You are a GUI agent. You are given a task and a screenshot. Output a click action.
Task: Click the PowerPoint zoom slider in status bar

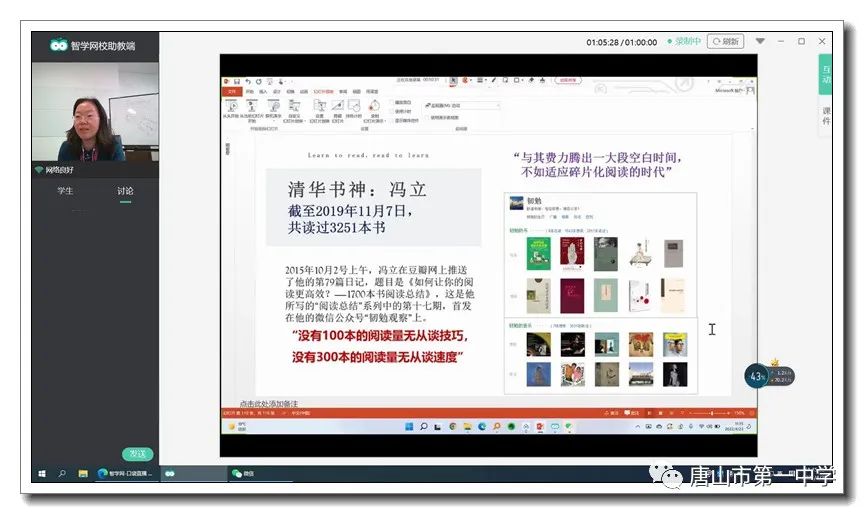(x=712, y=412)
